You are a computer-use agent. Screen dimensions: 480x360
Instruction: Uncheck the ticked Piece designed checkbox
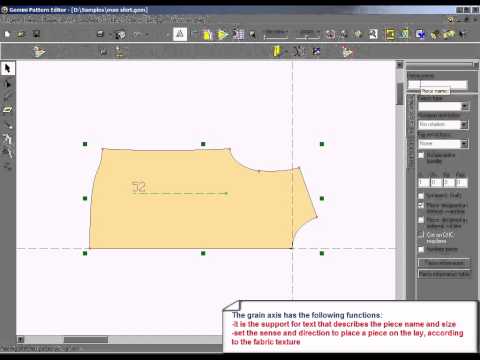tap(421, 205)
